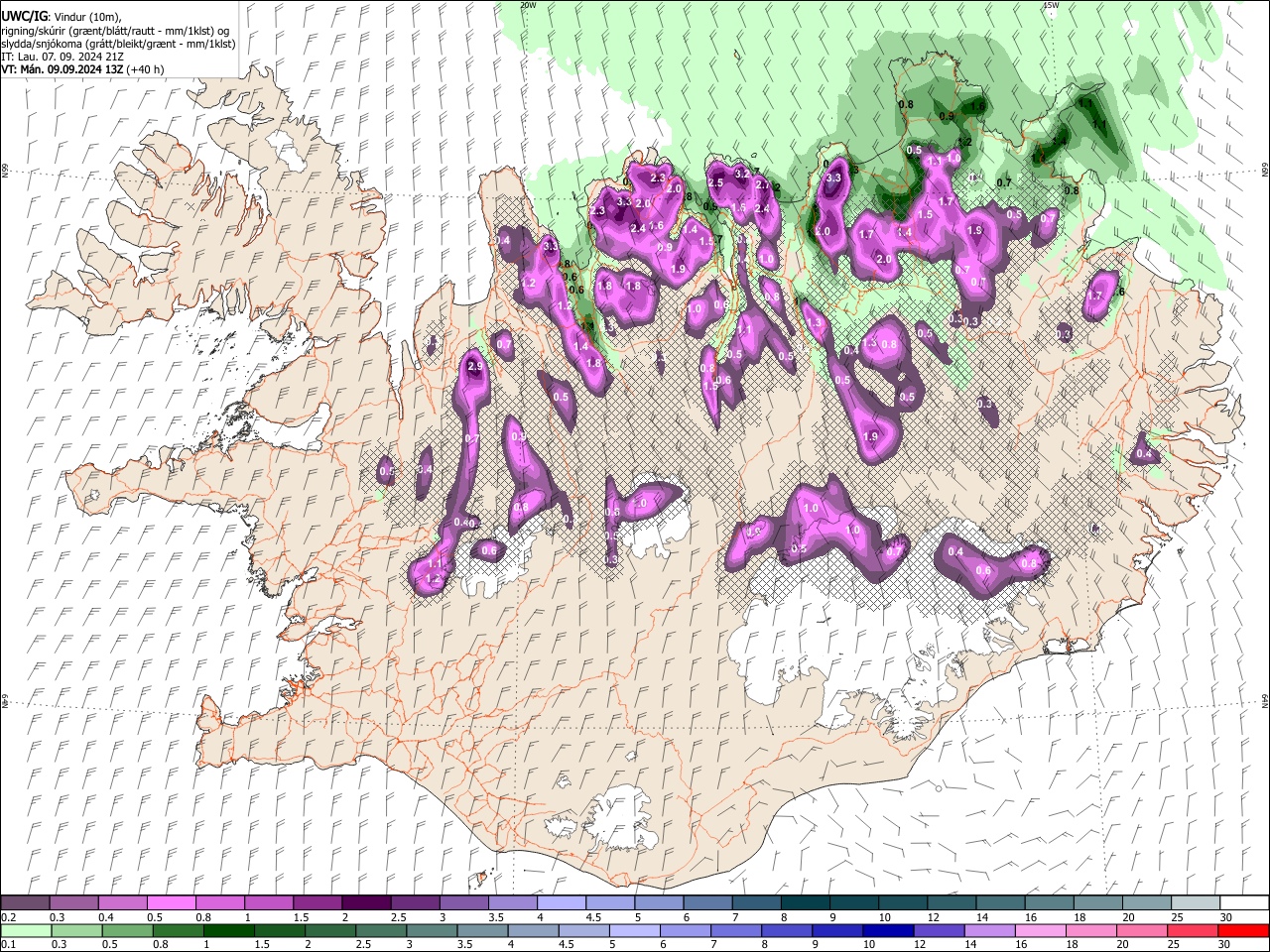
Task: Click the '12' label in the lower legend
Action: point(920,944)
